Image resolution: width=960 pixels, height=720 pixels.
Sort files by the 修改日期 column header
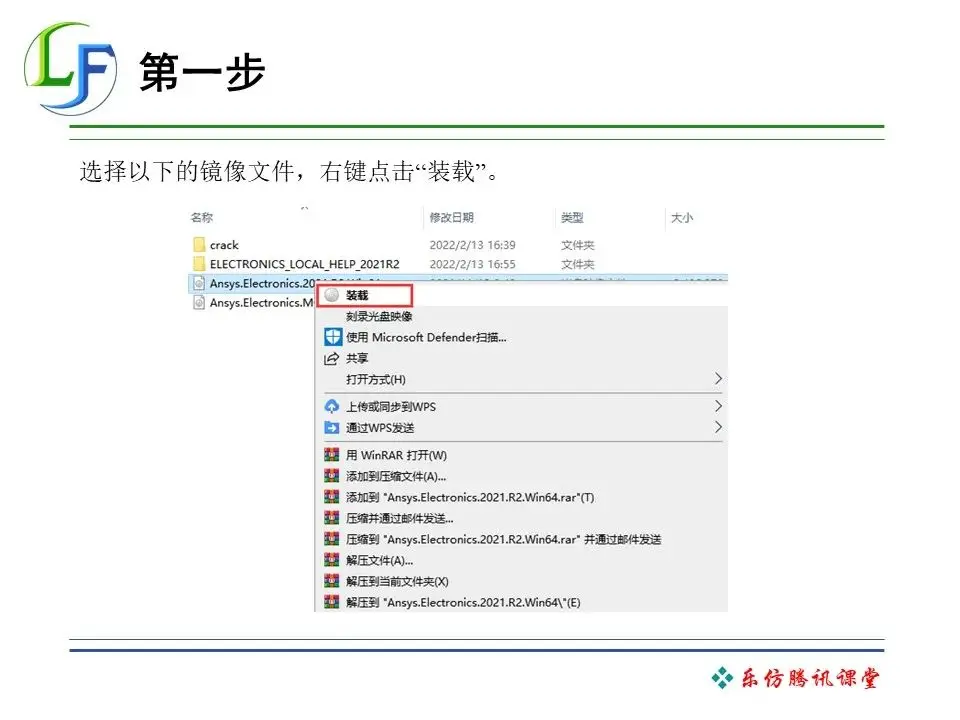tap(451, 217)
